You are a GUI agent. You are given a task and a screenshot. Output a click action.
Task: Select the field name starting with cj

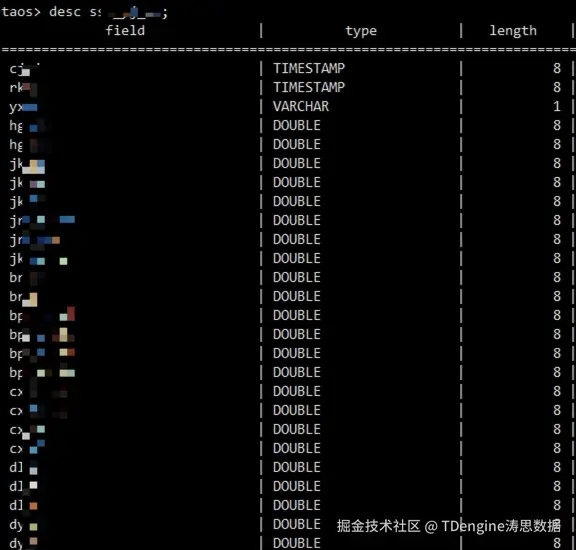[24, 69]
